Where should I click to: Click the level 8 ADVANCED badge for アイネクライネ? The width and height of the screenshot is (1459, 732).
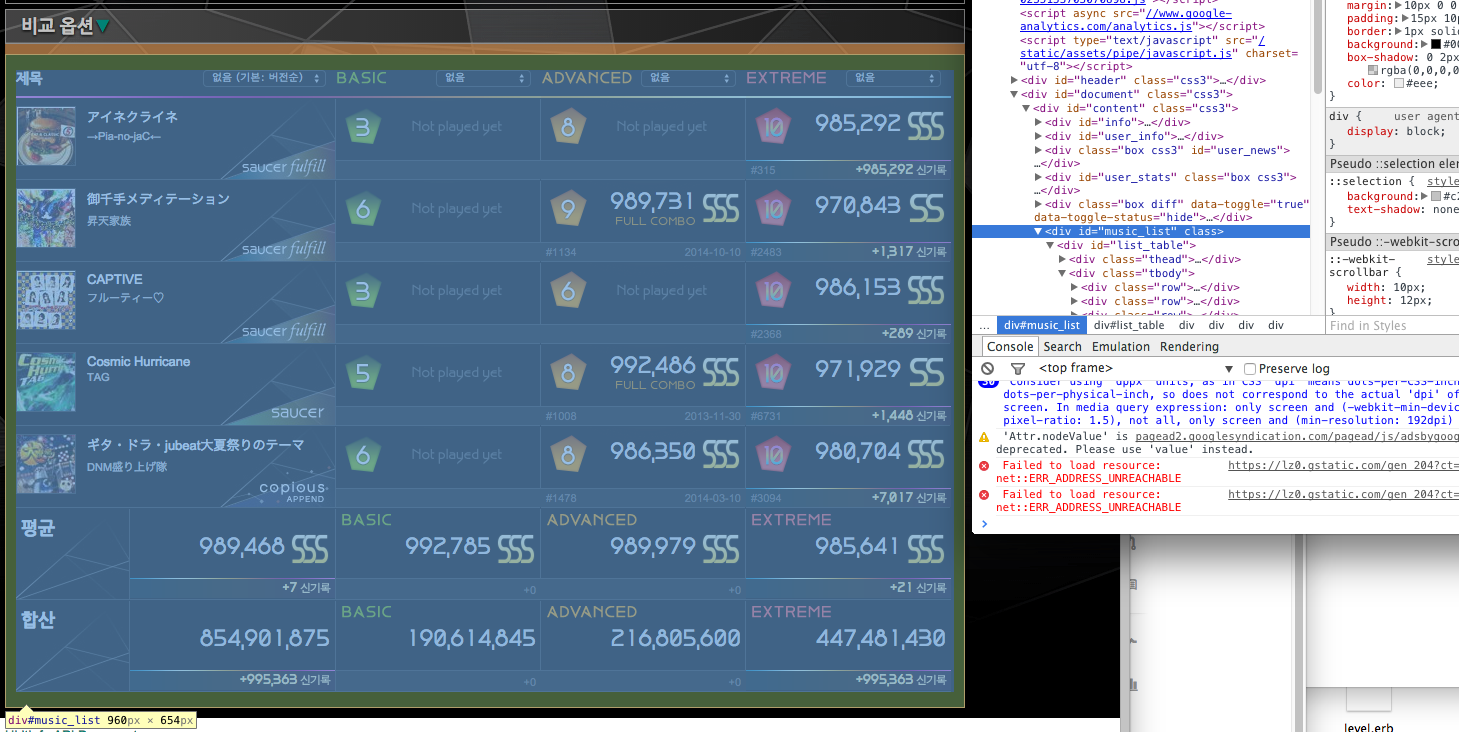568,127
